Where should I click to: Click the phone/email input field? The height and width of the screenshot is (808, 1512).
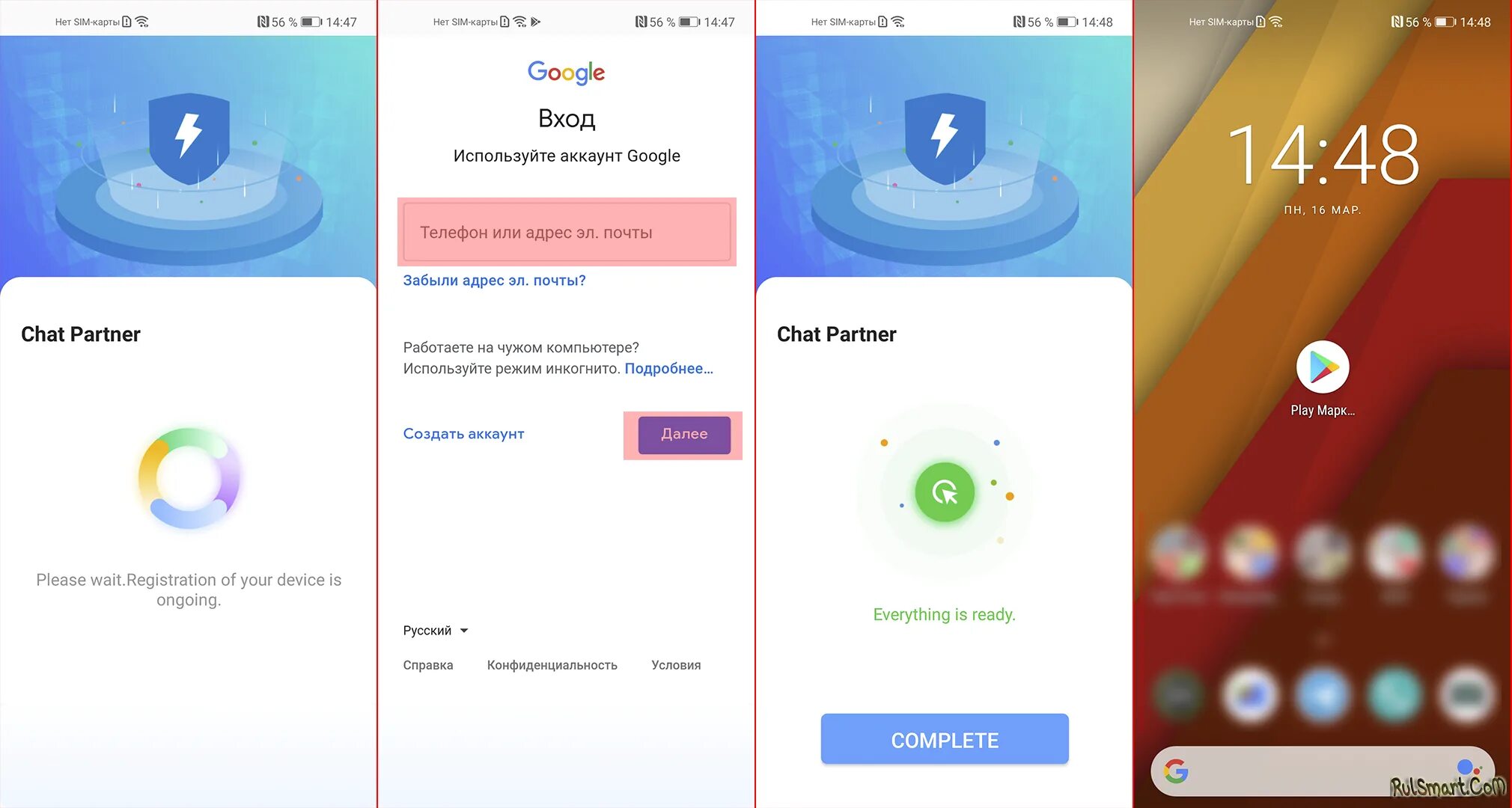coord(567,231)
